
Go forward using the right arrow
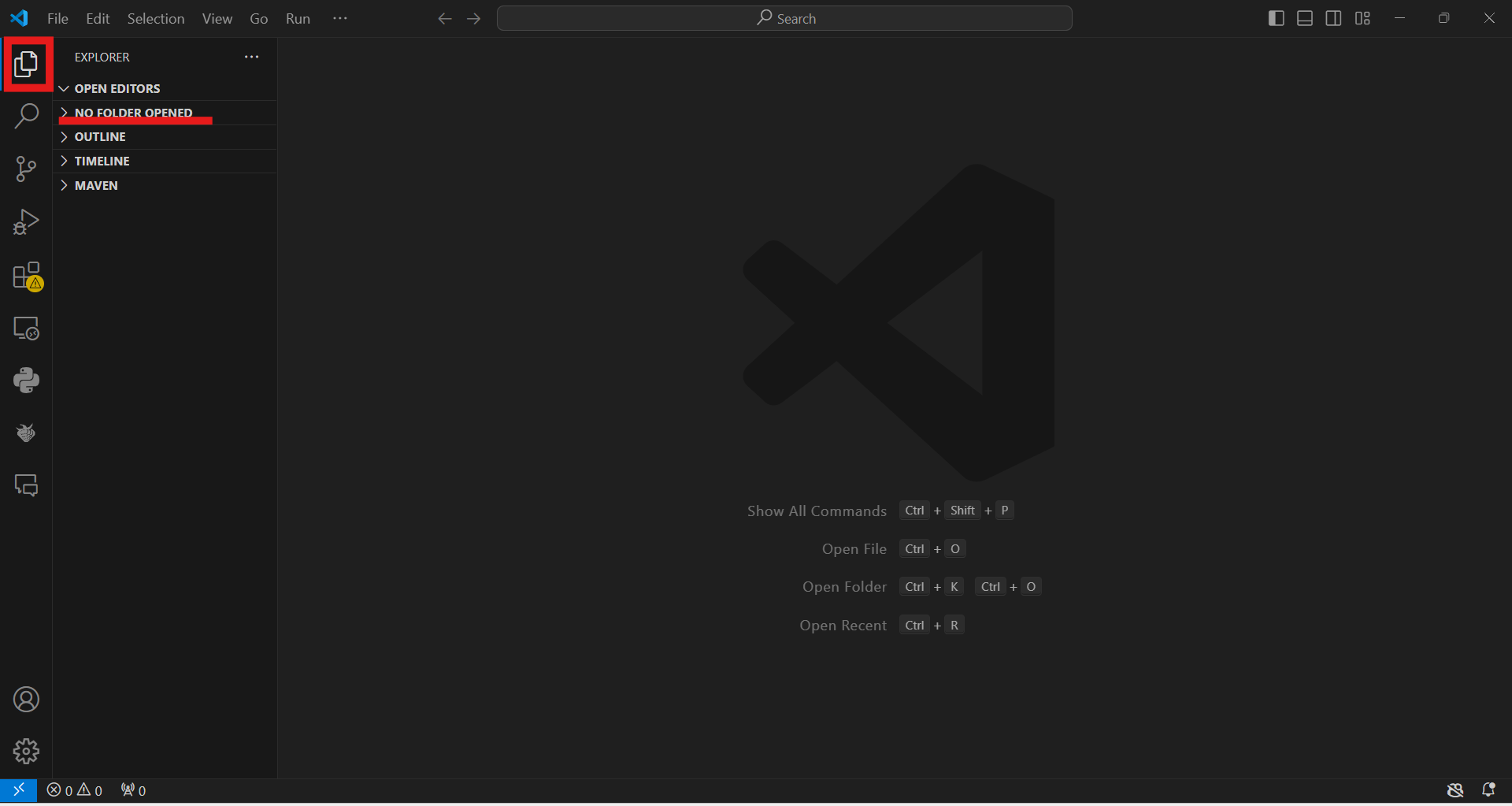[x=473, y=18]
